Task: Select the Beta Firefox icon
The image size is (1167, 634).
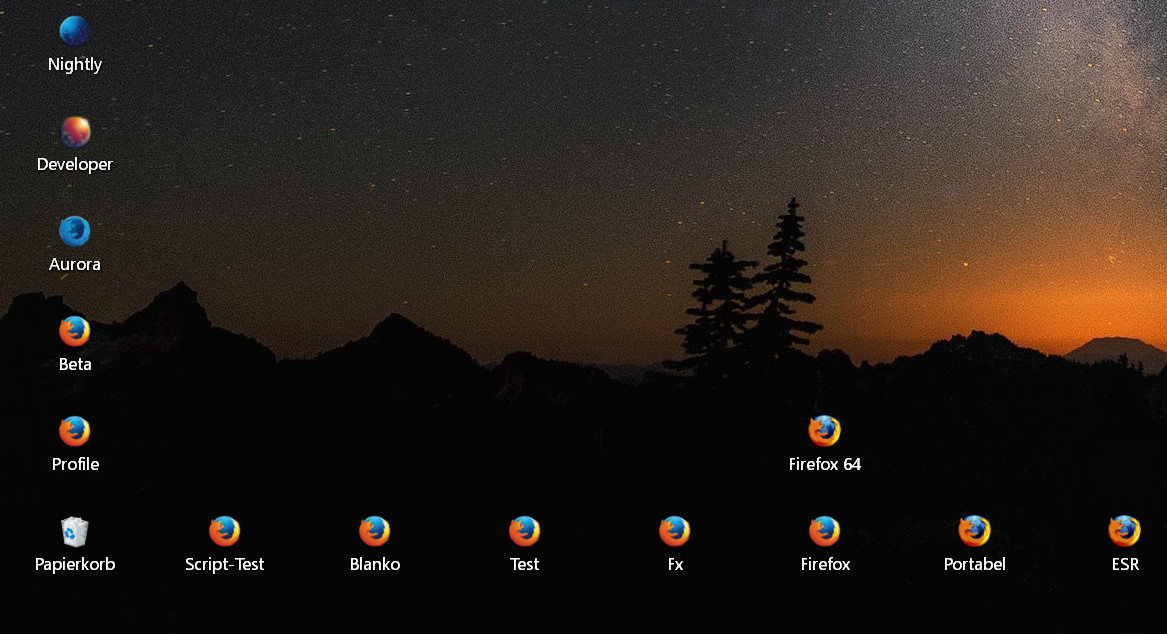Action: click(74, 331)
